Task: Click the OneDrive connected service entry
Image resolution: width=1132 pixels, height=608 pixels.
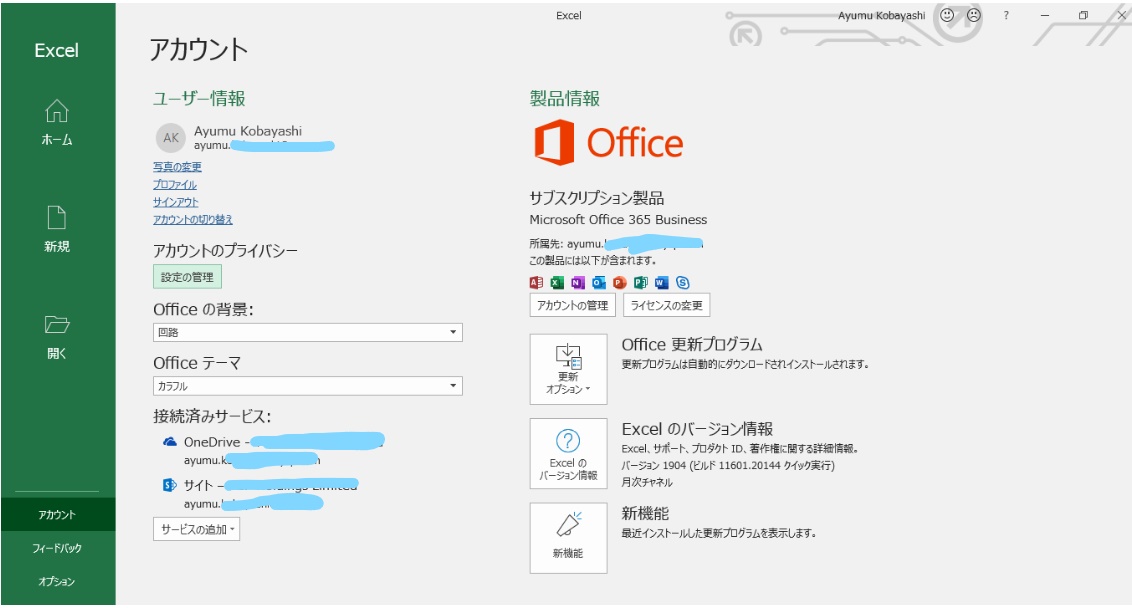Action: 273,450
